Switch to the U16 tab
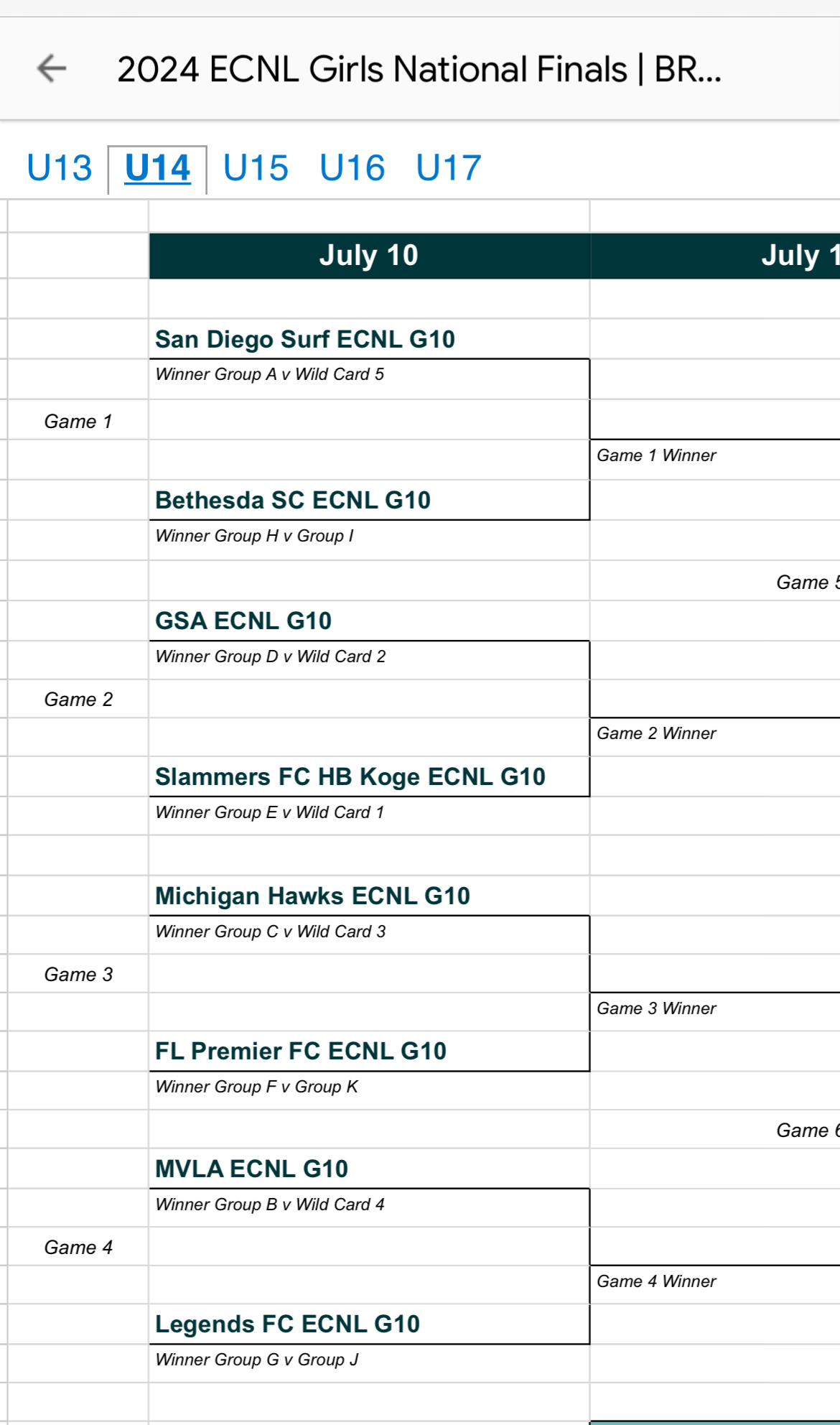840x1425 pixels. click(x=353, y=169)
